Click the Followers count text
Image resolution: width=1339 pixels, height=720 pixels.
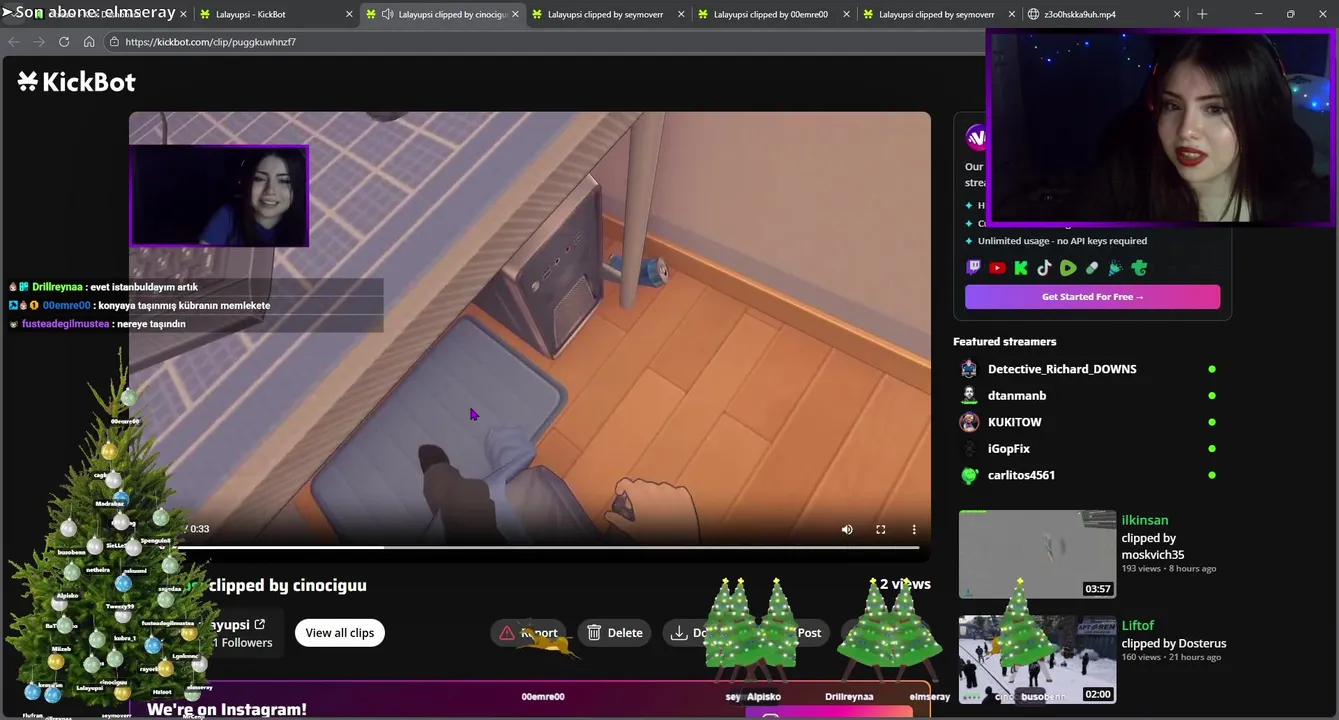coord(243,643)
